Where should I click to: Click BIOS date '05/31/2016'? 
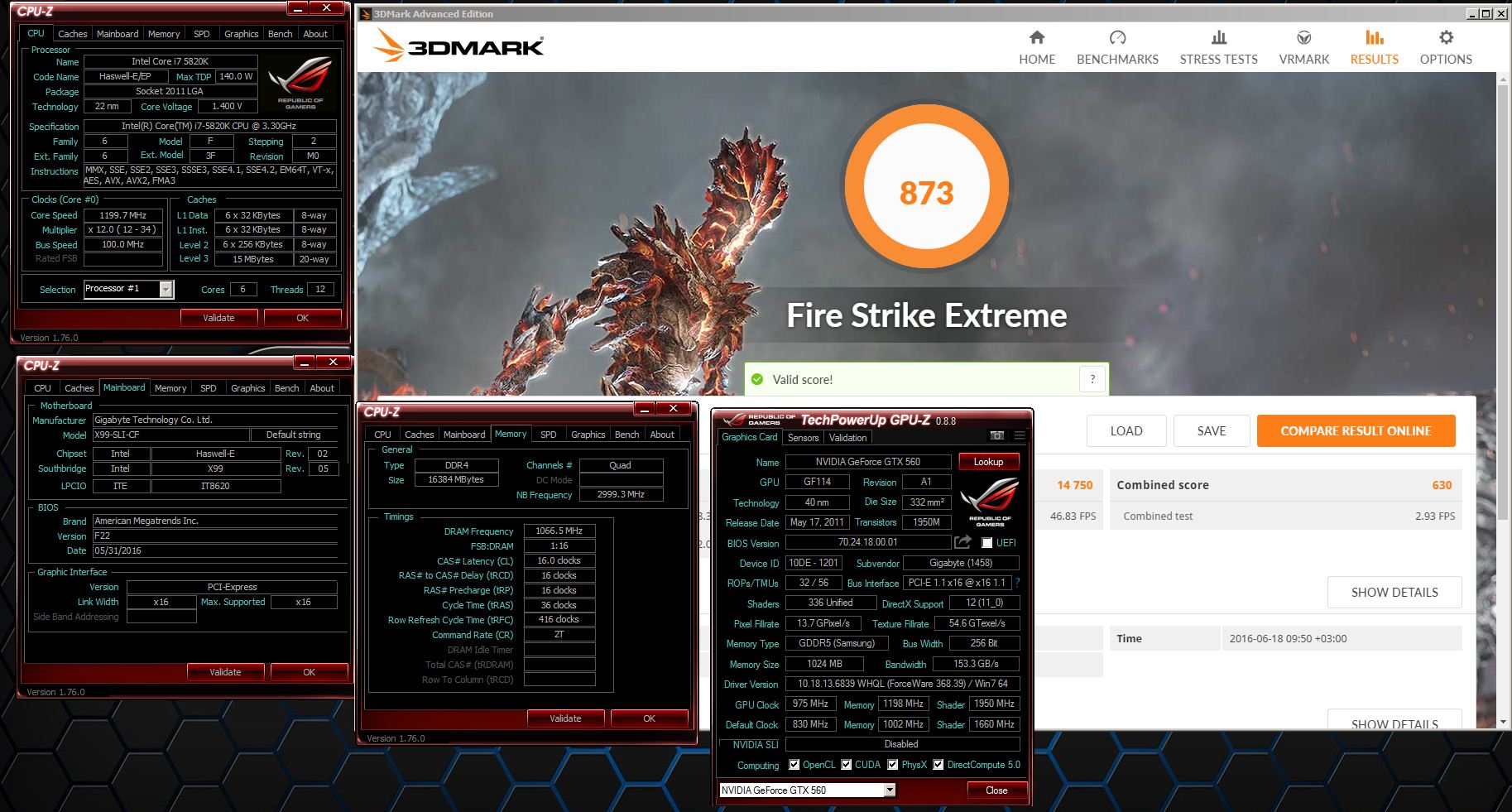(215, 550)
